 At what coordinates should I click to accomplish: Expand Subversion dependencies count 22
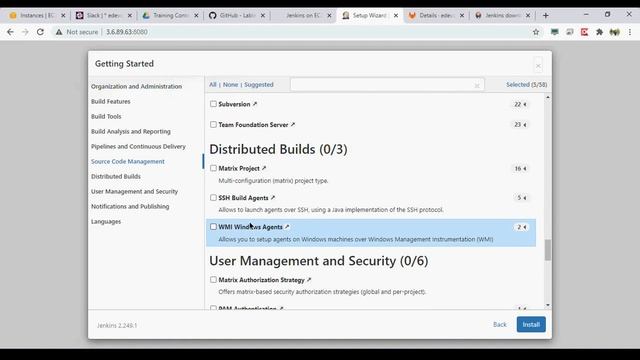520,104
